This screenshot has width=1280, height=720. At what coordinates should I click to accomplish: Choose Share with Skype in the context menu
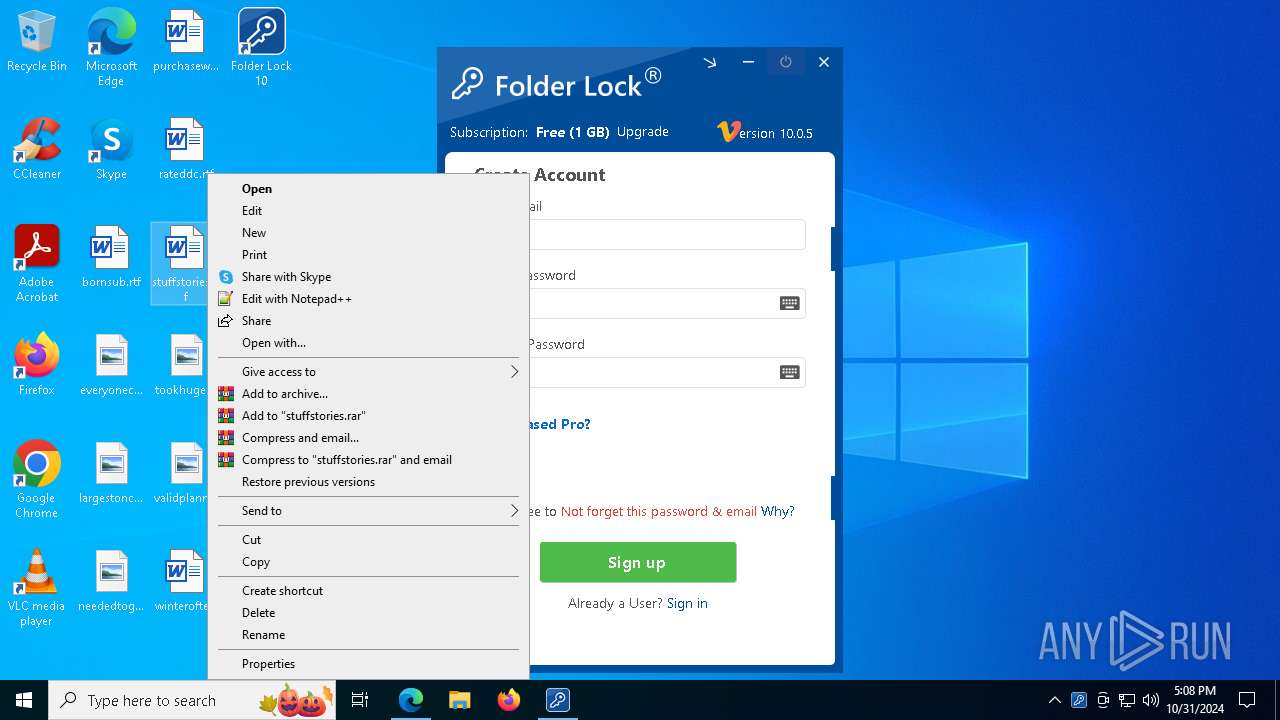[368, 277]
